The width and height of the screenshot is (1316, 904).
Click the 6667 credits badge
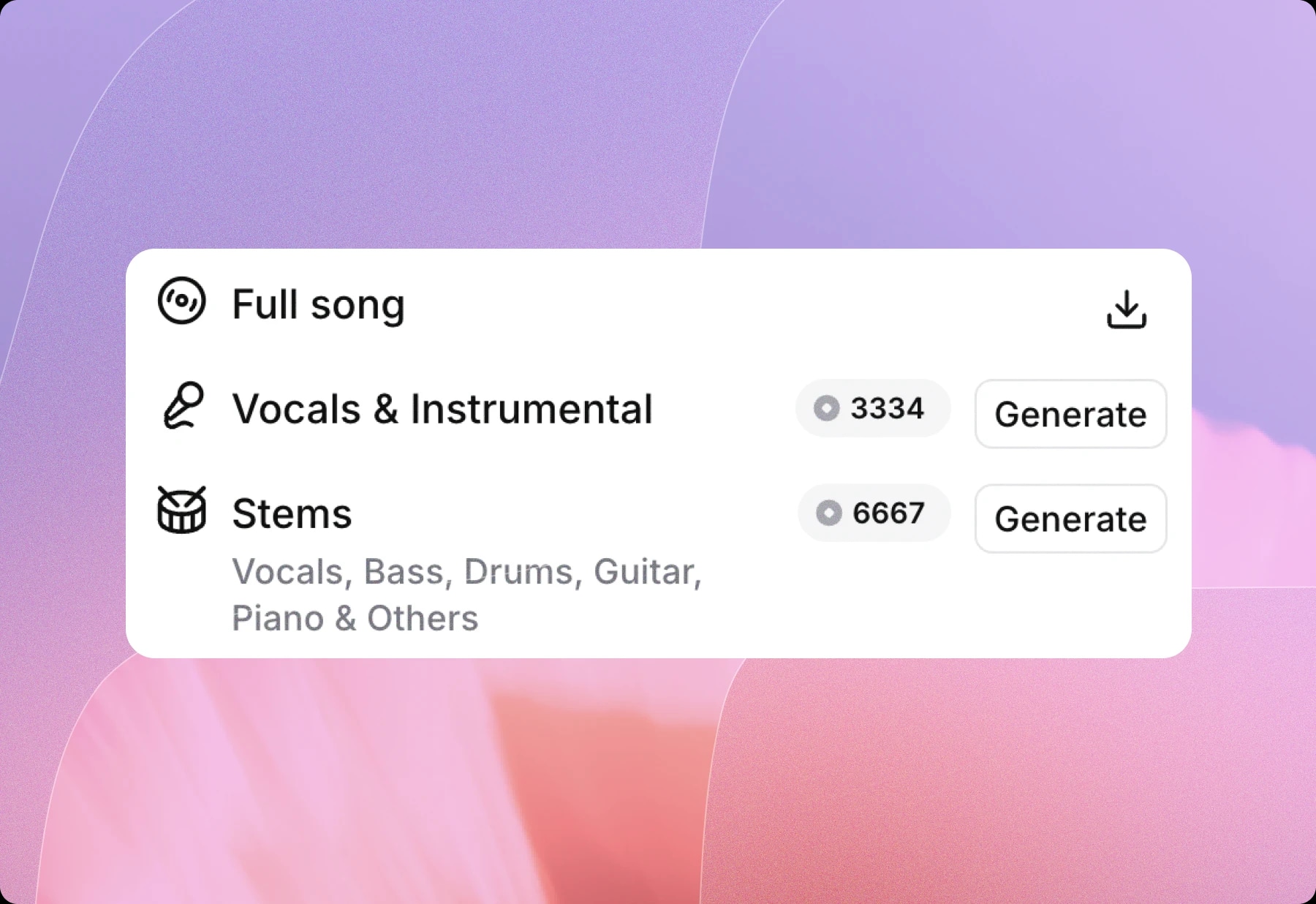(873, 513)
